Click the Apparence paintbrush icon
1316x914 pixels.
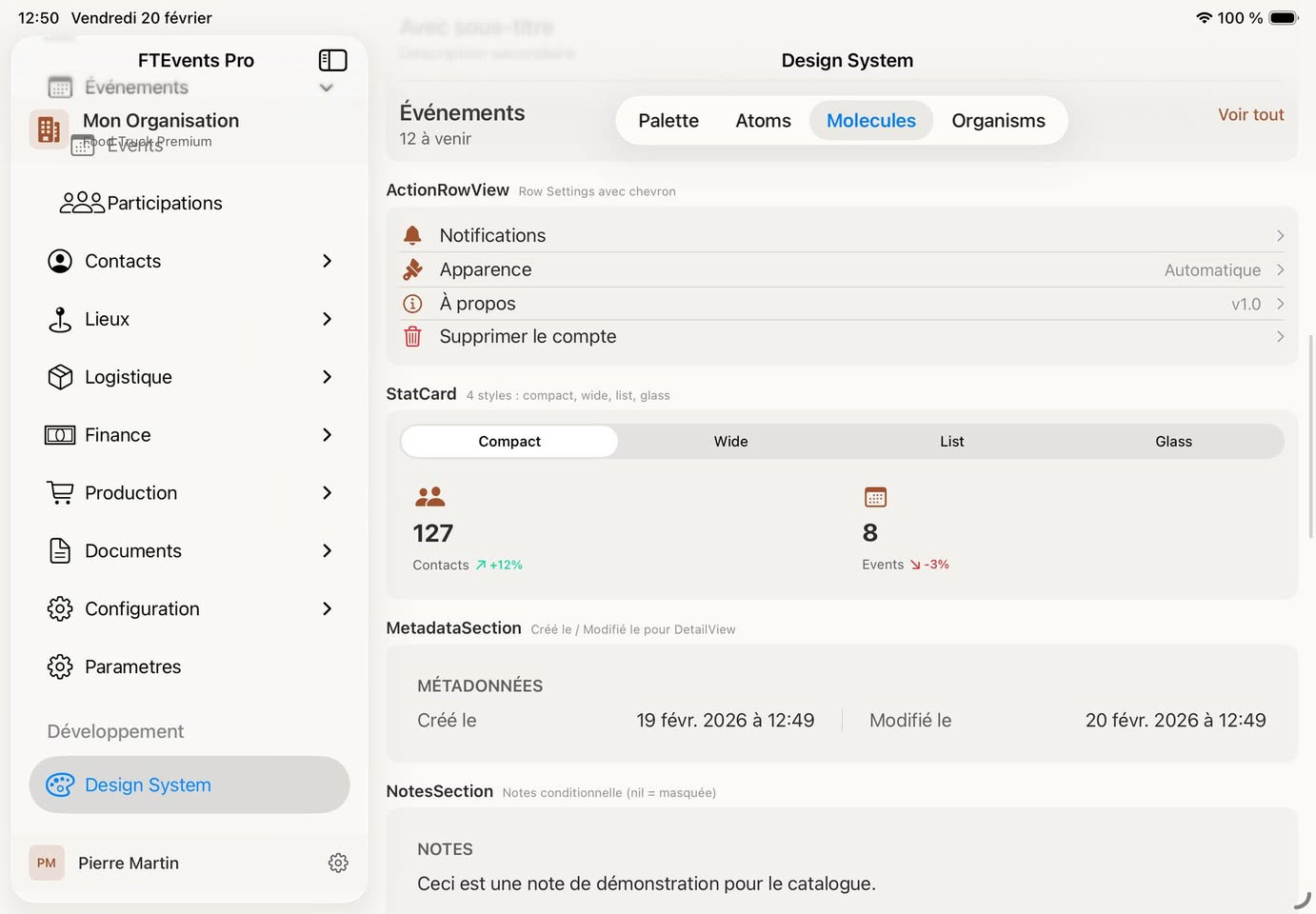coord(412,270)
